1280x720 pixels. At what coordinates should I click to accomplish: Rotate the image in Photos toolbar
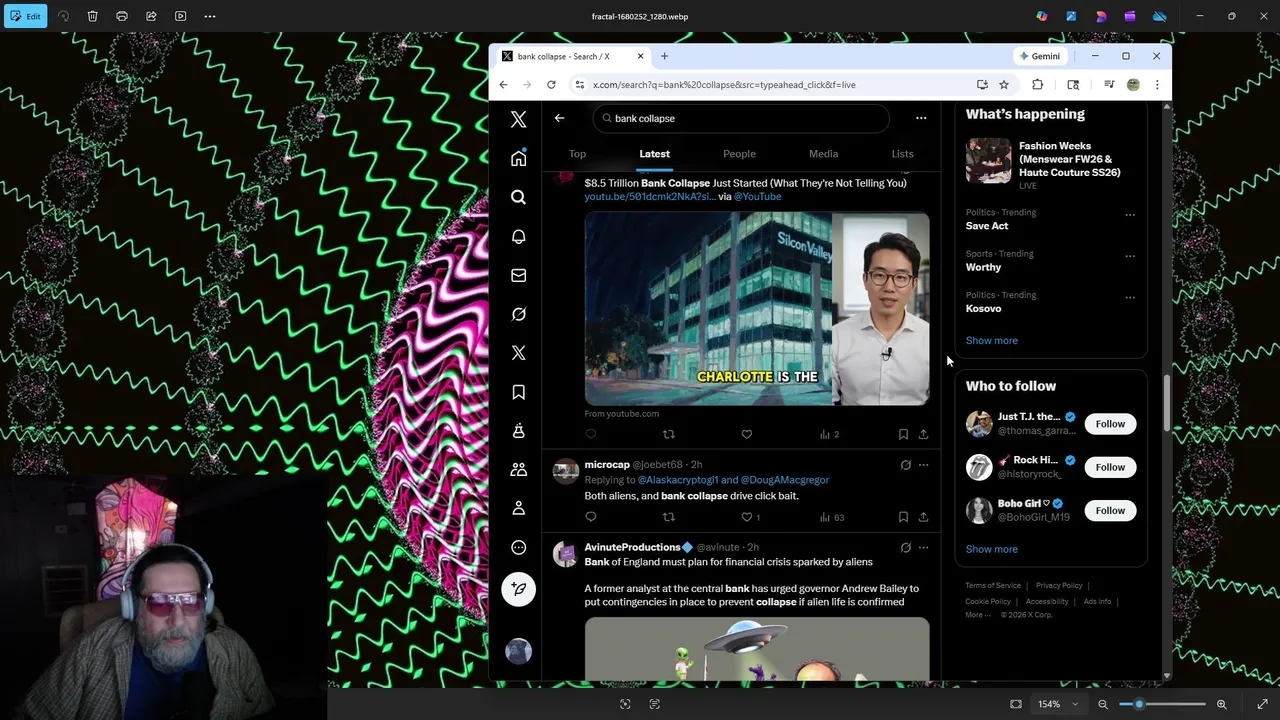click(x=63, y=16)
